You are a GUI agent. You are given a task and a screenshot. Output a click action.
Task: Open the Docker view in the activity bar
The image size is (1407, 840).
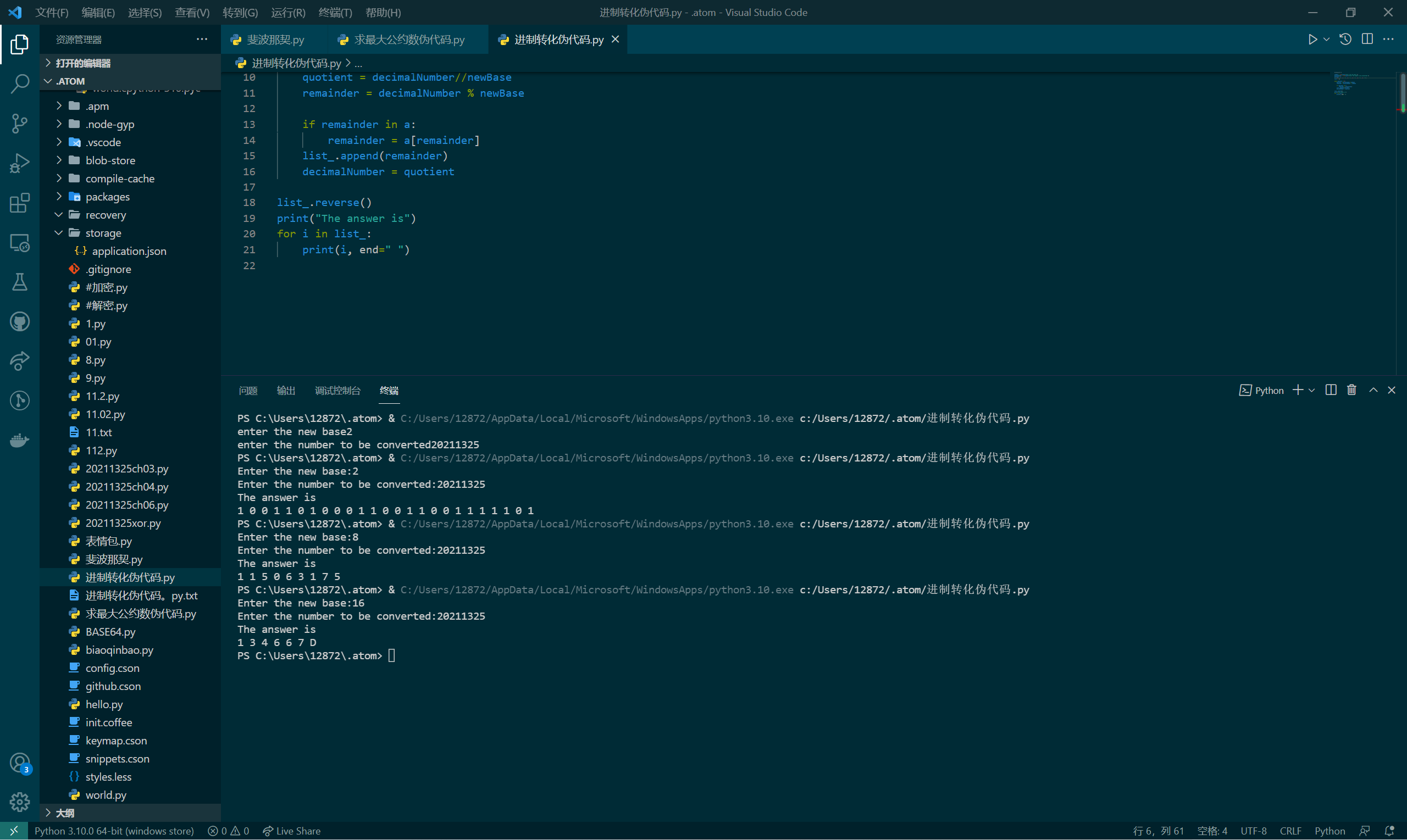click(19, 440)
